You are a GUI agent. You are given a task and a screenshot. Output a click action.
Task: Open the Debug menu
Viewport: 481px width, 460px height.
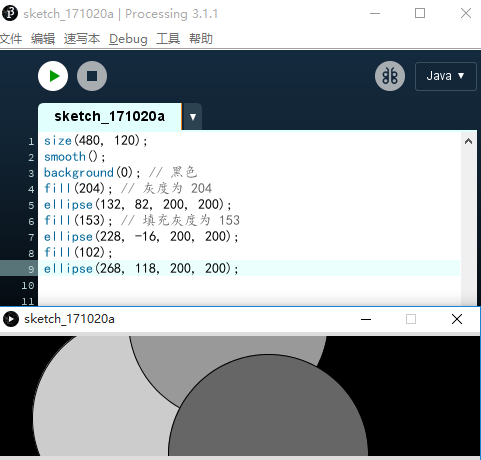[x=128, y=39]
